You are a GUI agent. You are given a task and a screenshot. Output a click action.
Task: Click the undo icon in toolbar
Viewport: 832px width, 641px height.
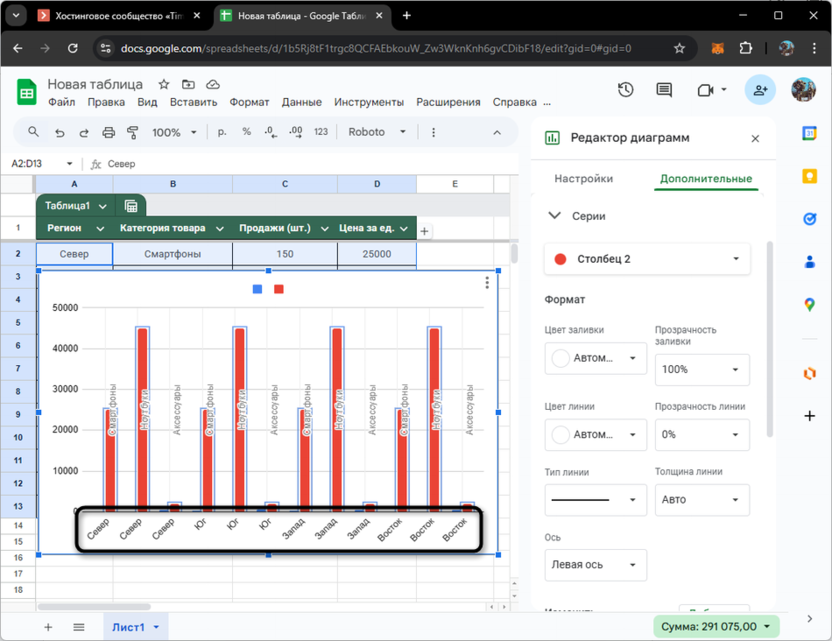coord(60,132)
